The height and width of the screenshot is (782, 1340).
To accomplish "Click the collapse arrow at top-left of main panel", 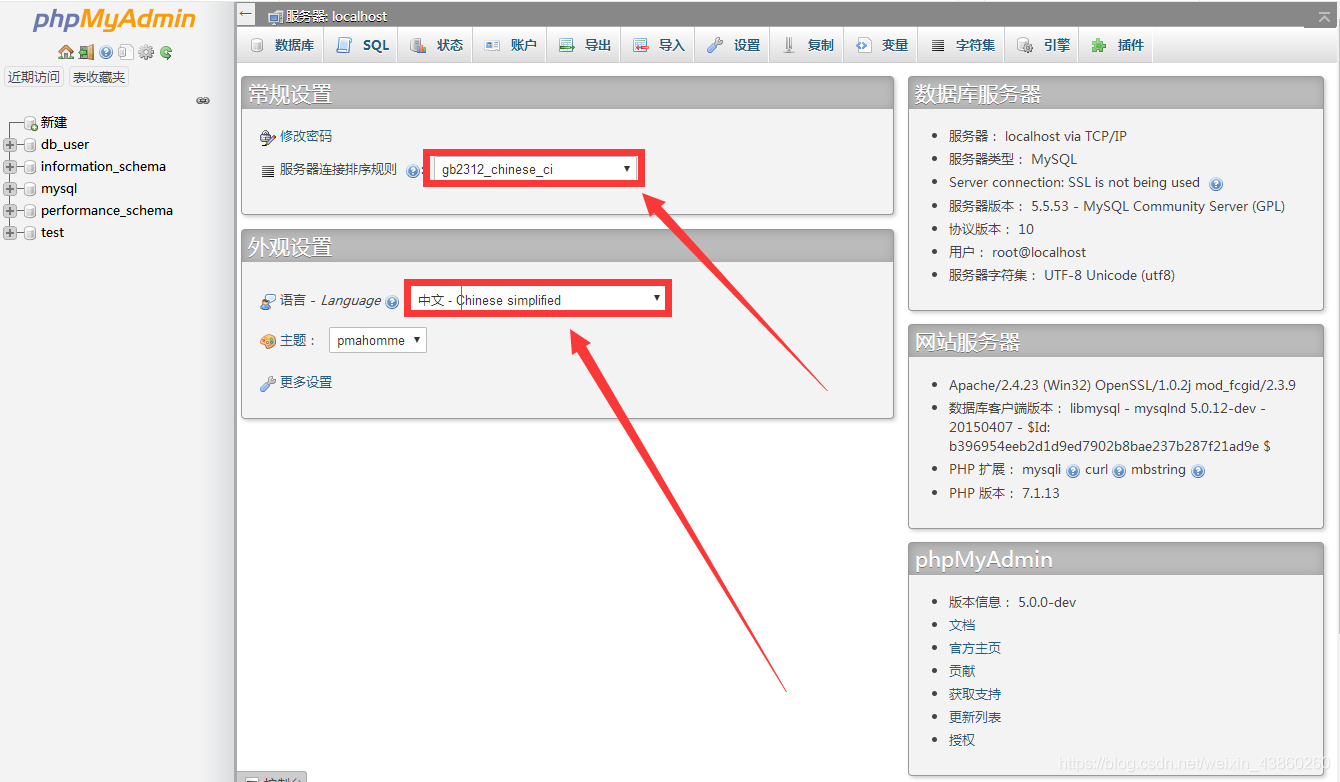I will (247, 14).
